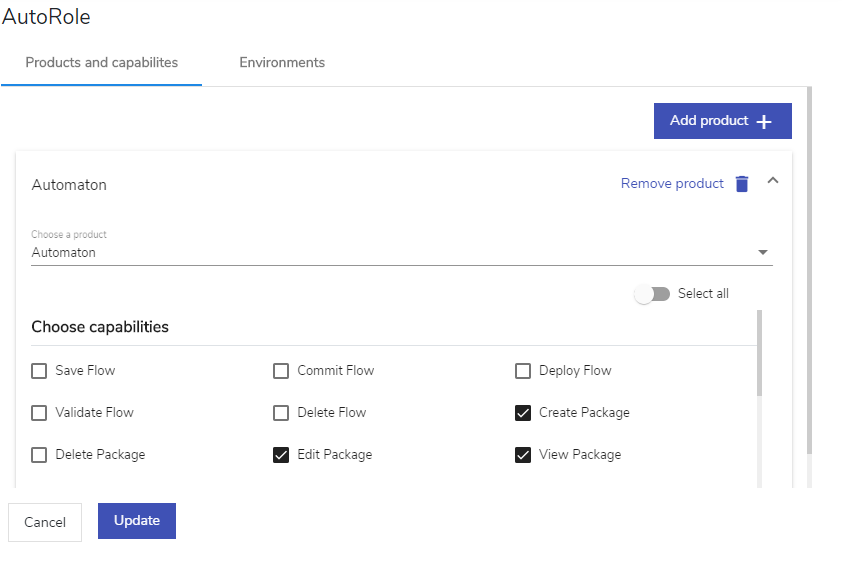Click the Update button
Screen dimensions: 842x564
pos(137,521)
